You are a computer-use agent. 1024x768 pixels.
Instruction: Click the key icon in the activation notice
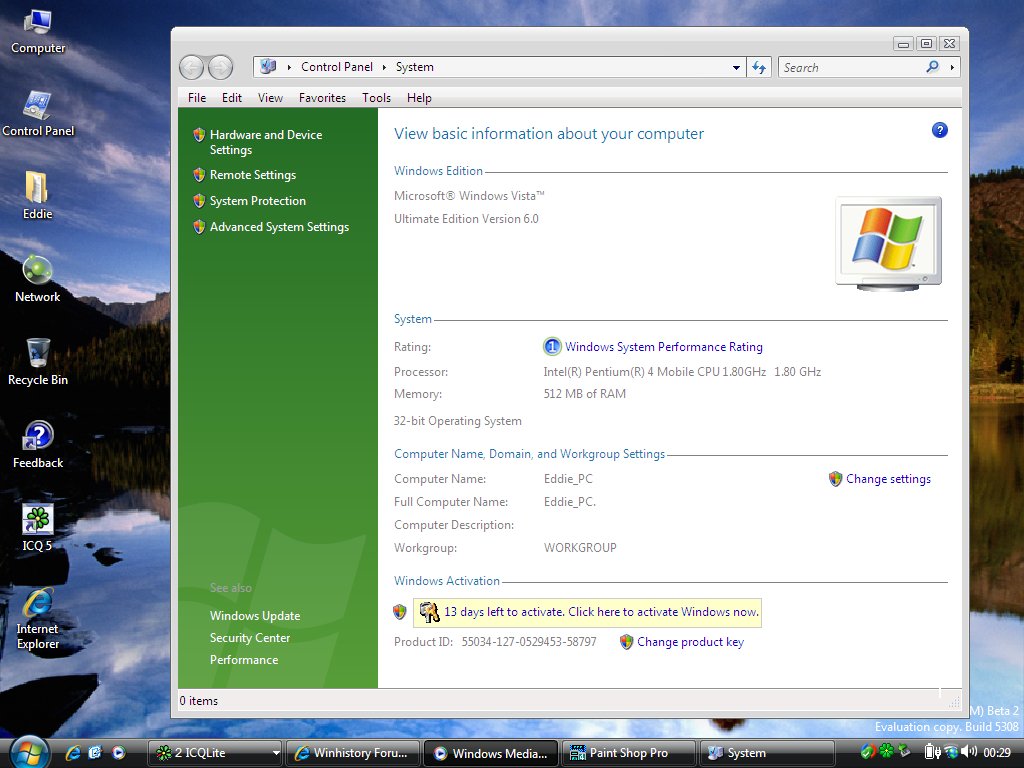[x=428, y=611]
